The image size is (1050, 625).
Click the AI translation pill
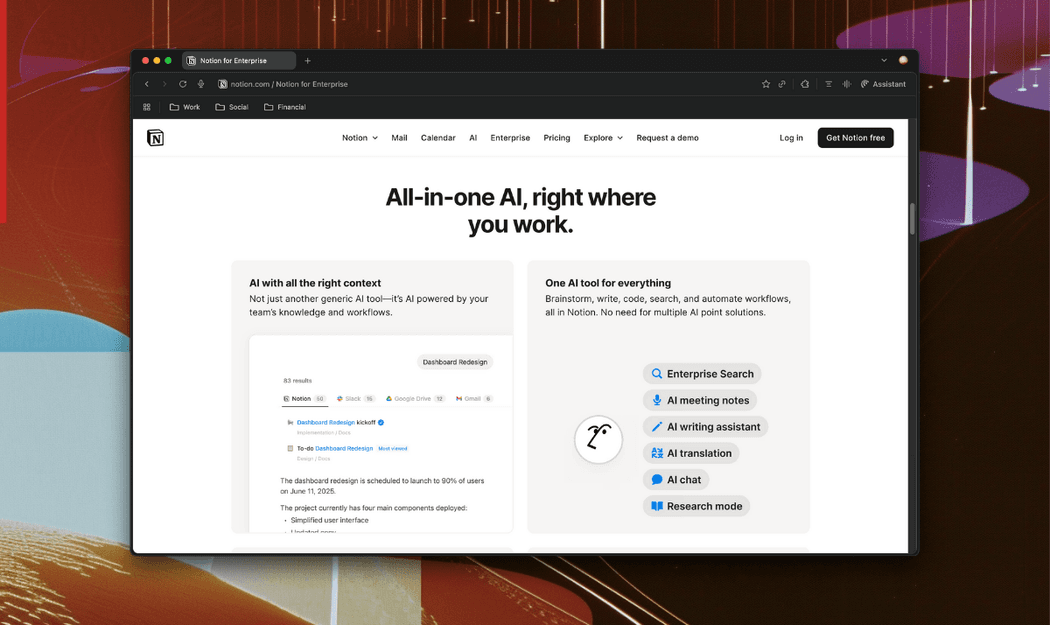tap(691, 454)
